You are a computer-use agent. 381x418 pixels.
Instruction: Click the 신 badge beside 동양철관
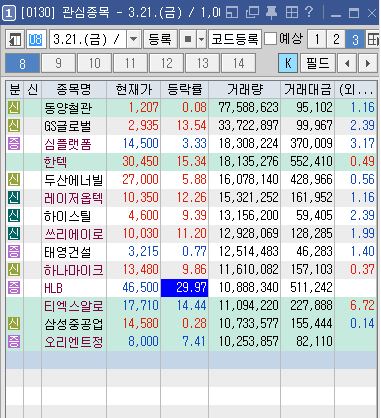point(14,108)
